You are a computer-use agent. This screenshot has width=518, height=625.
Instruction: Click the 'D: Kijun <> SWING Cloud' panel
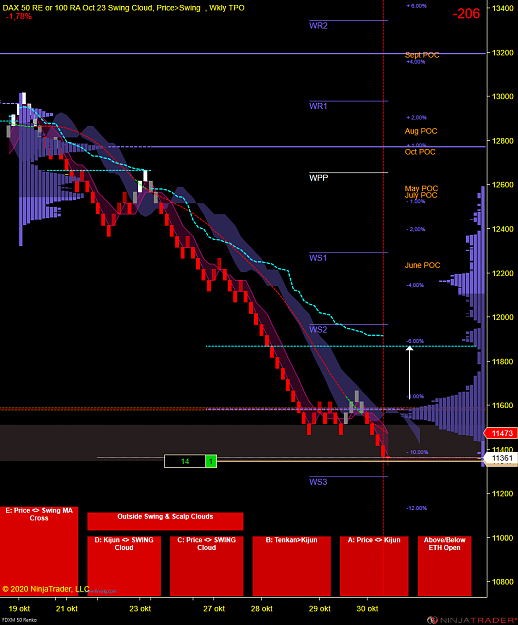point(124,566)
